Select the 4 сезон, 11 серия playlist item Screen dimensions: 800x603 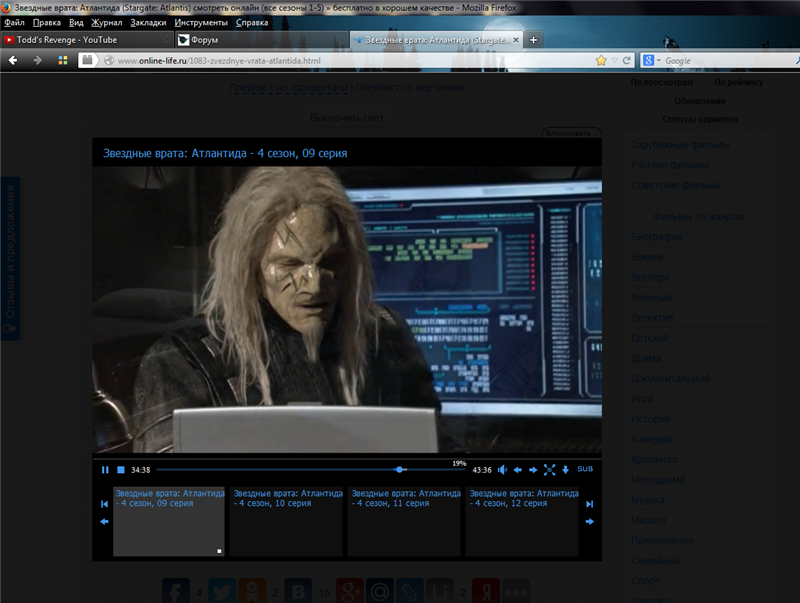tap(404, 521)
